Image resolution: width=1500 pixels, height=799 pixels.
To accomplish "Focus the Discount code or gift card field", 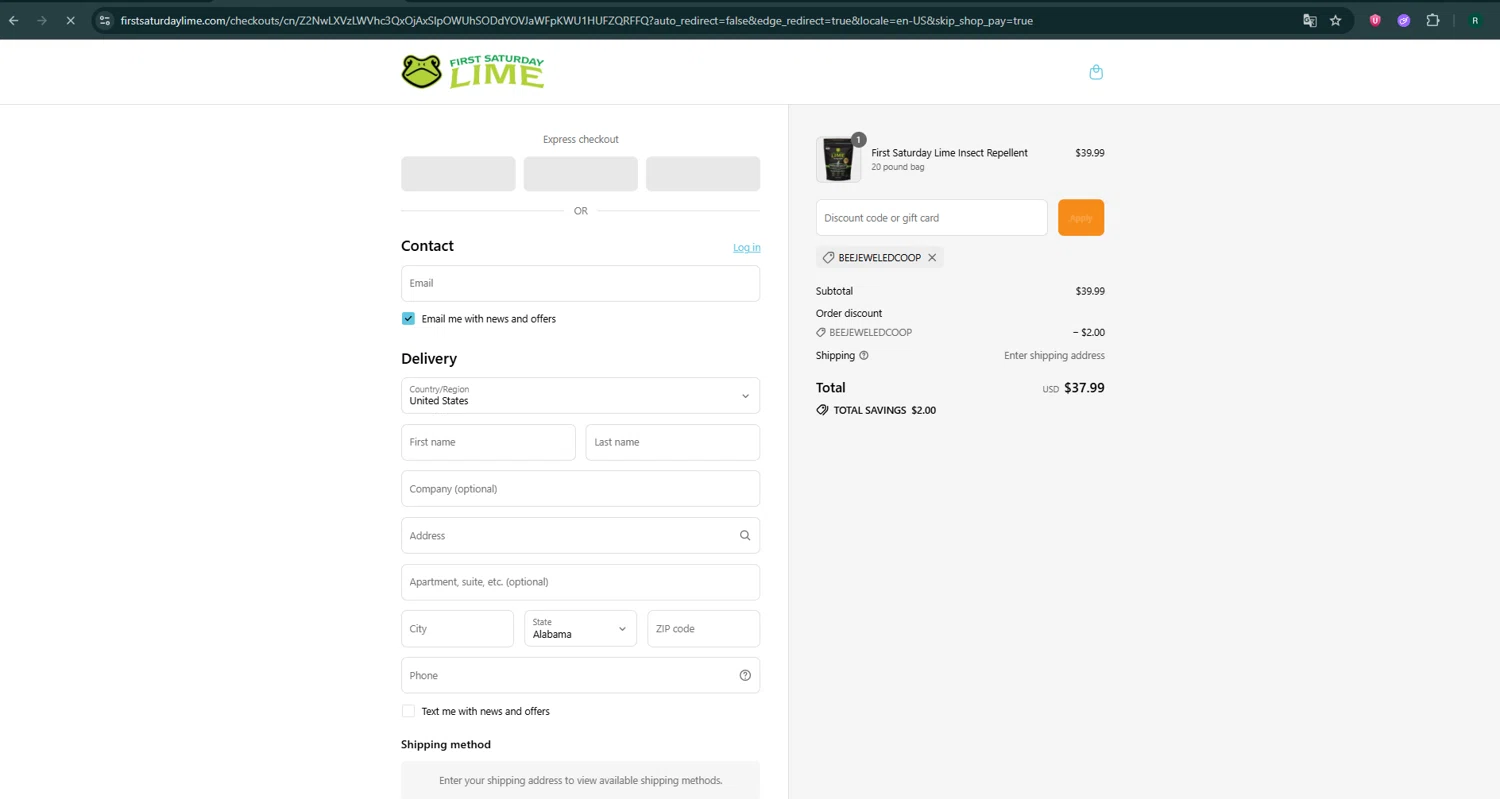I will tap(932, 218).
